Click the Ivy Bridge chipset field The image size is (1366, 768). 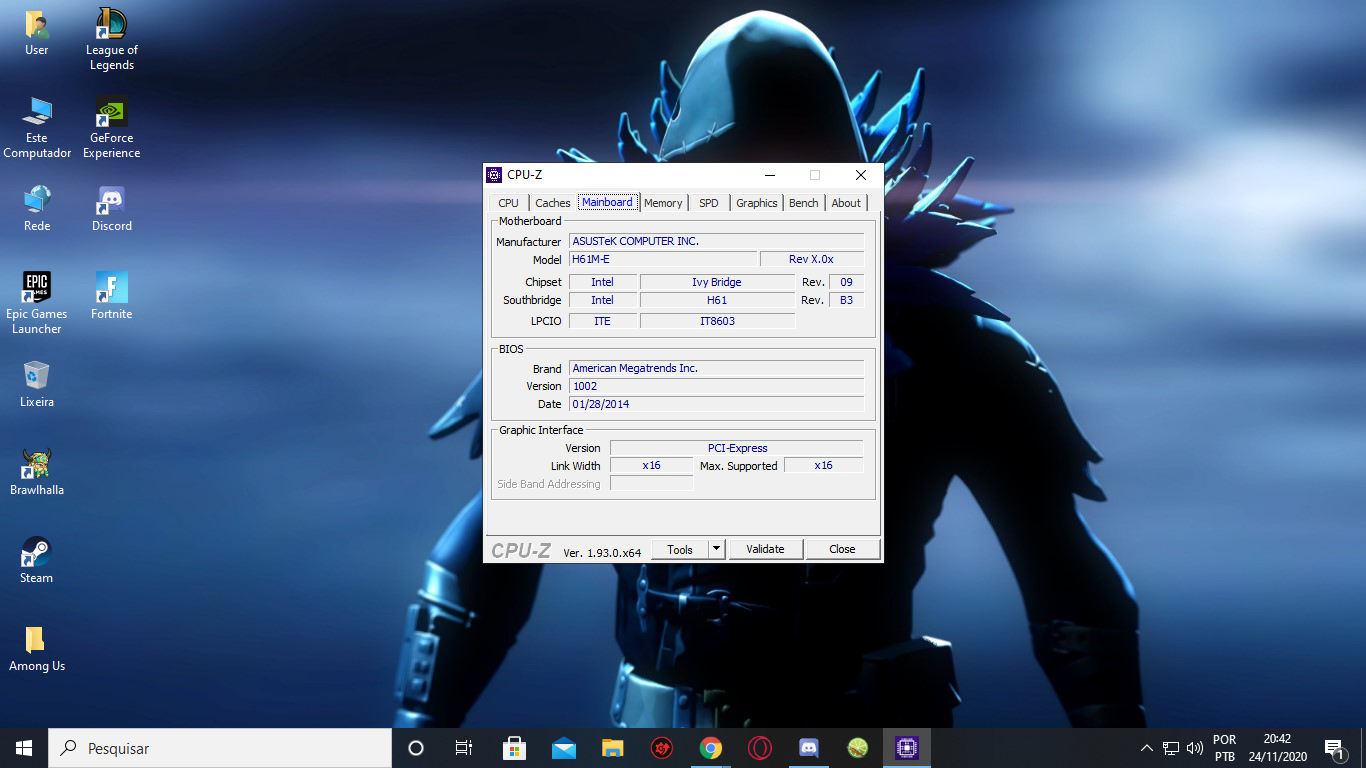pos(717,282)
